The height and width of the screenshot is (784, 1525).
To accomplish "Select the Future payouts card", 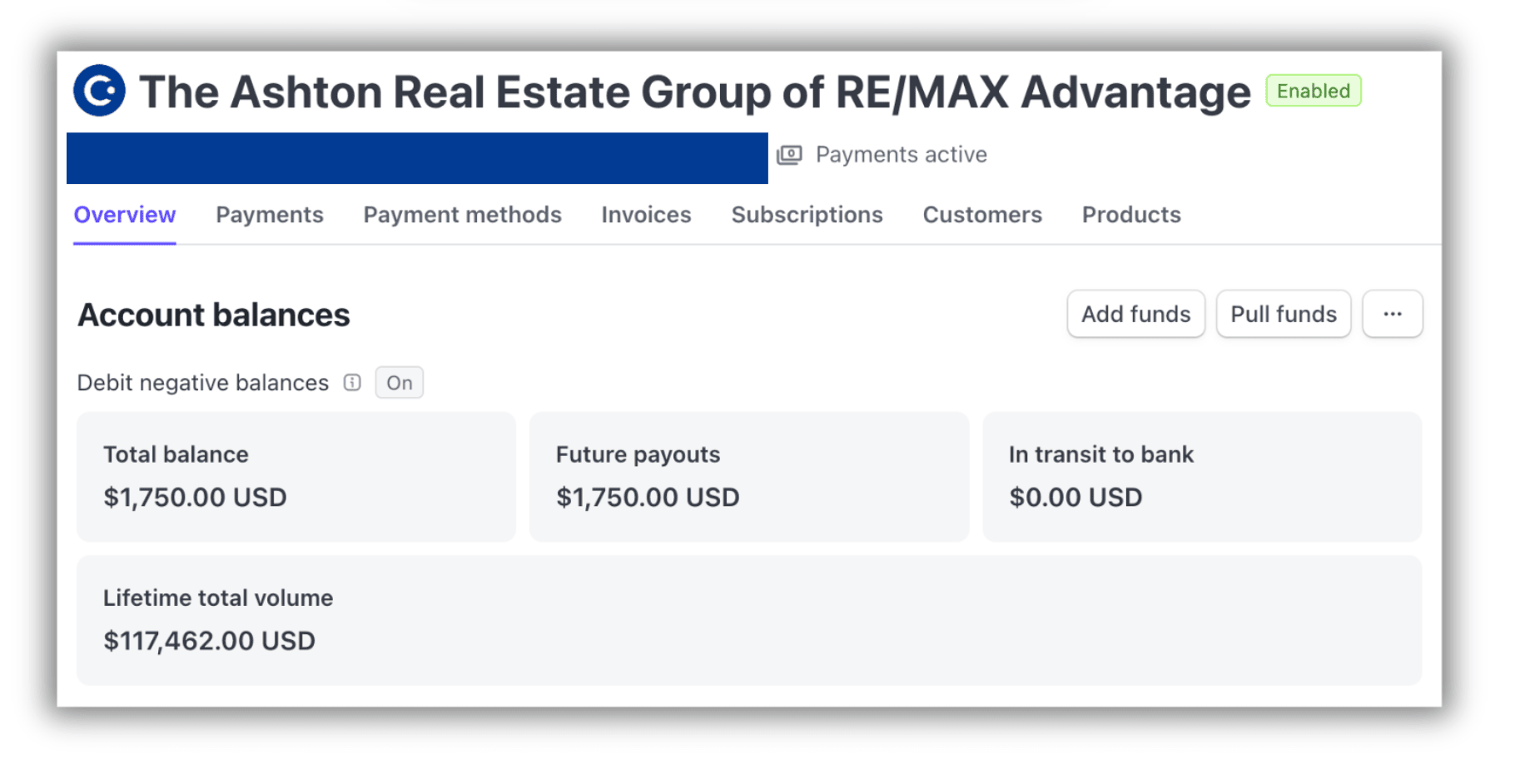I will pos(748,477).
